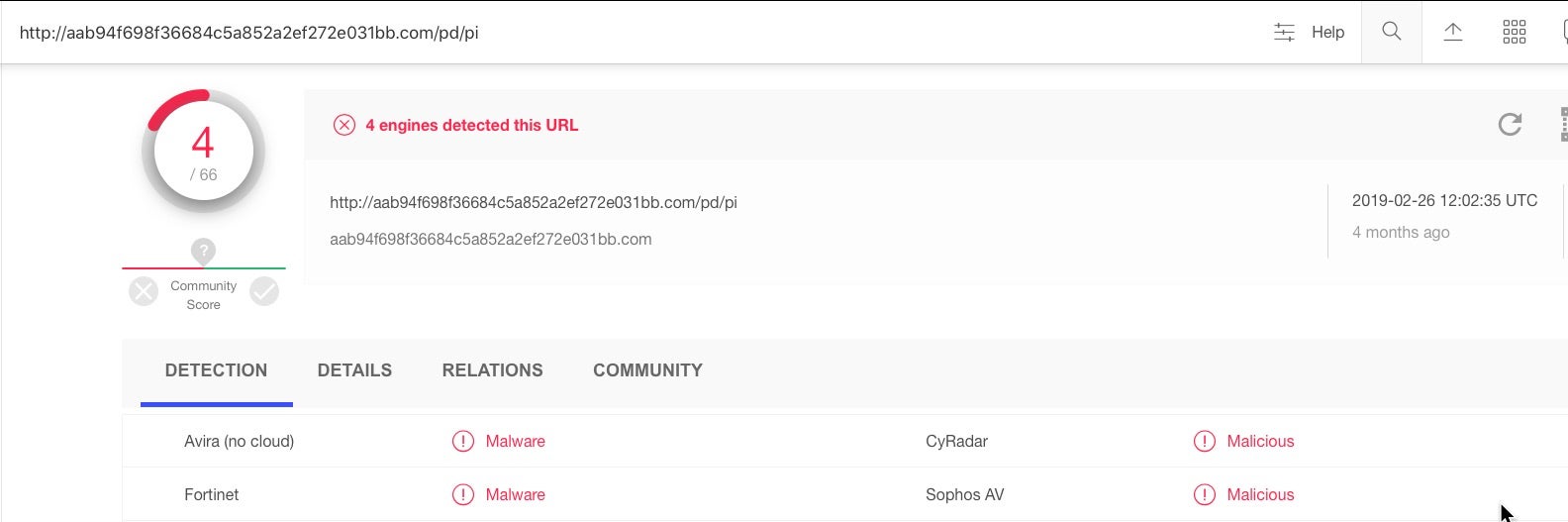Vote harmless with community checkmark button
Viewport: 1568px width, 522px height.
[264, 291]
